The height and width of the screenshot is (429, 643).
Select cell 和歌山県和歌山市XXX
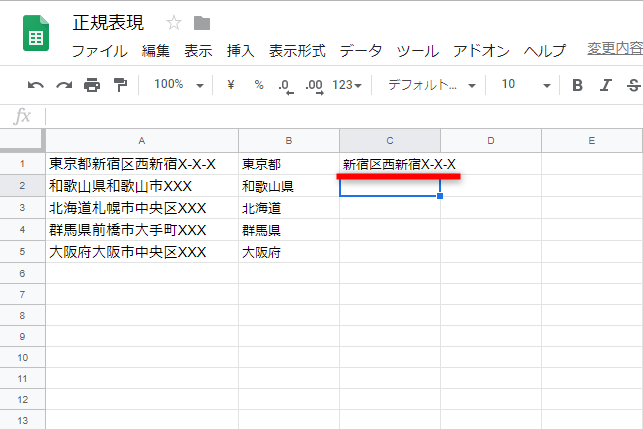142,186
